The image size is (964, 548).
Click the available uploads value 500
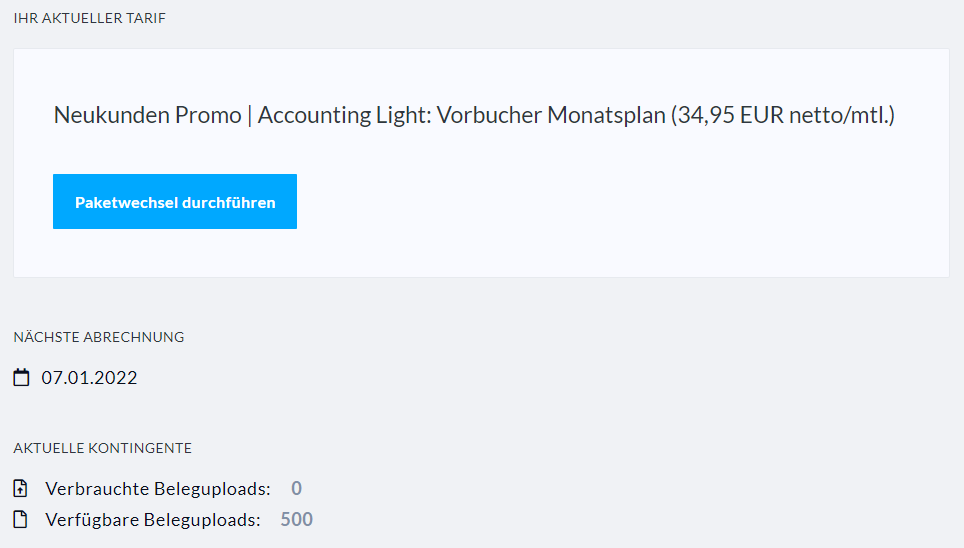point(296,520)
